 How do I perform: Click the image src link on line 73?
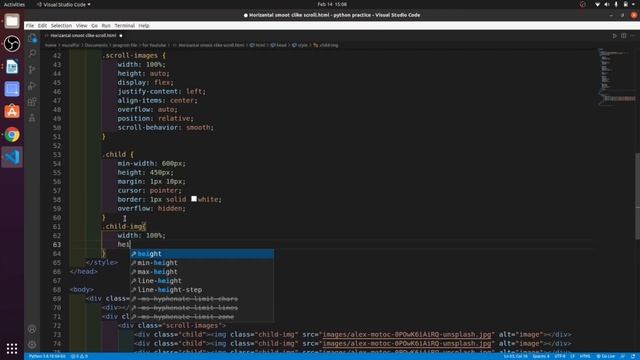[x=407, y=335]
